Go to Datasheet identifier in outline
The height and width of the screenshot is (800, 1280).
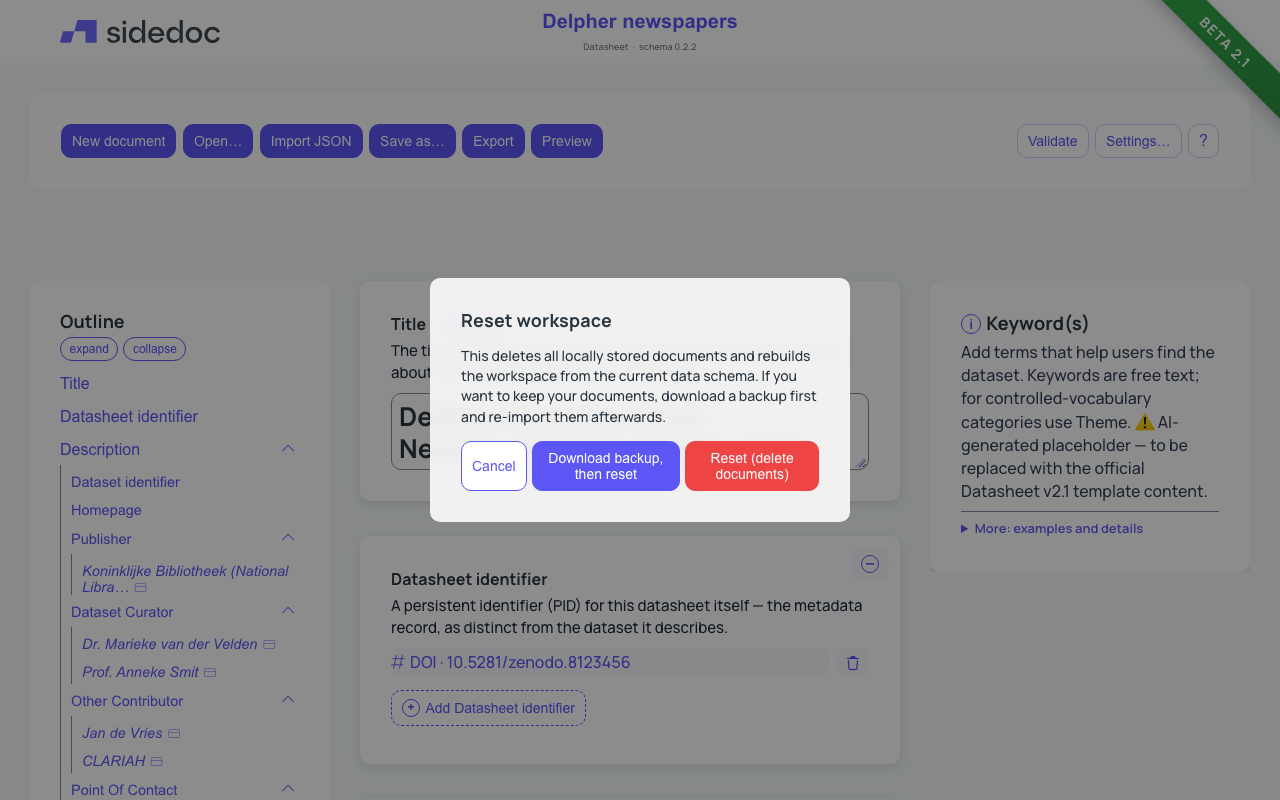[129, 417]
